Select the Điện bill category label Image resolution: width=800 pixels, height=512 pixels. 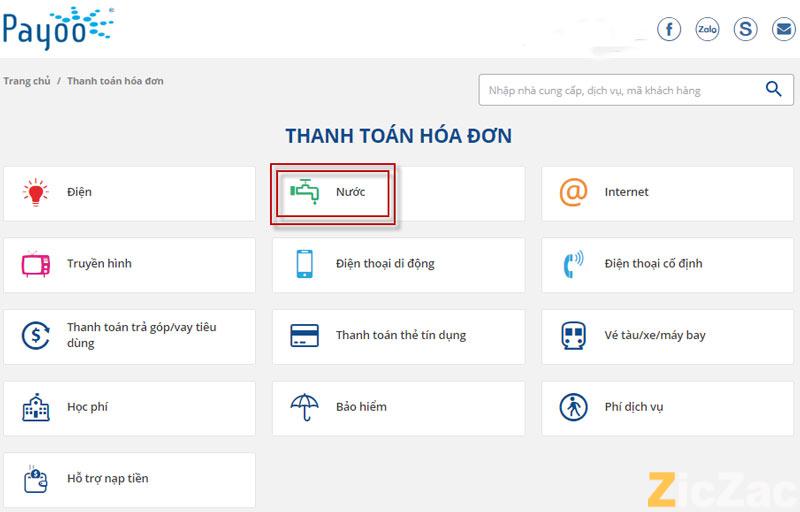(79, 192)
